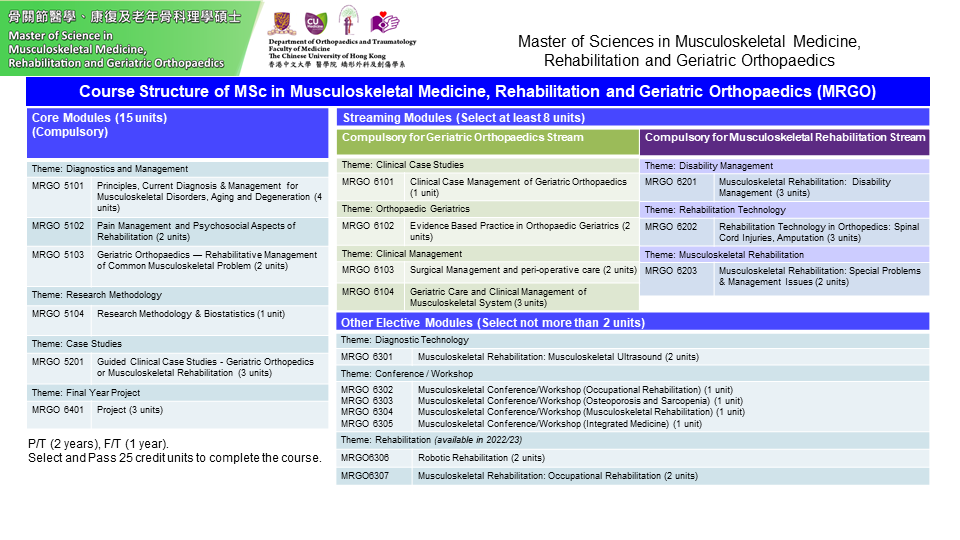
Task: Click Theme: Case Studies row in core modules
Action: coord(178,344)
